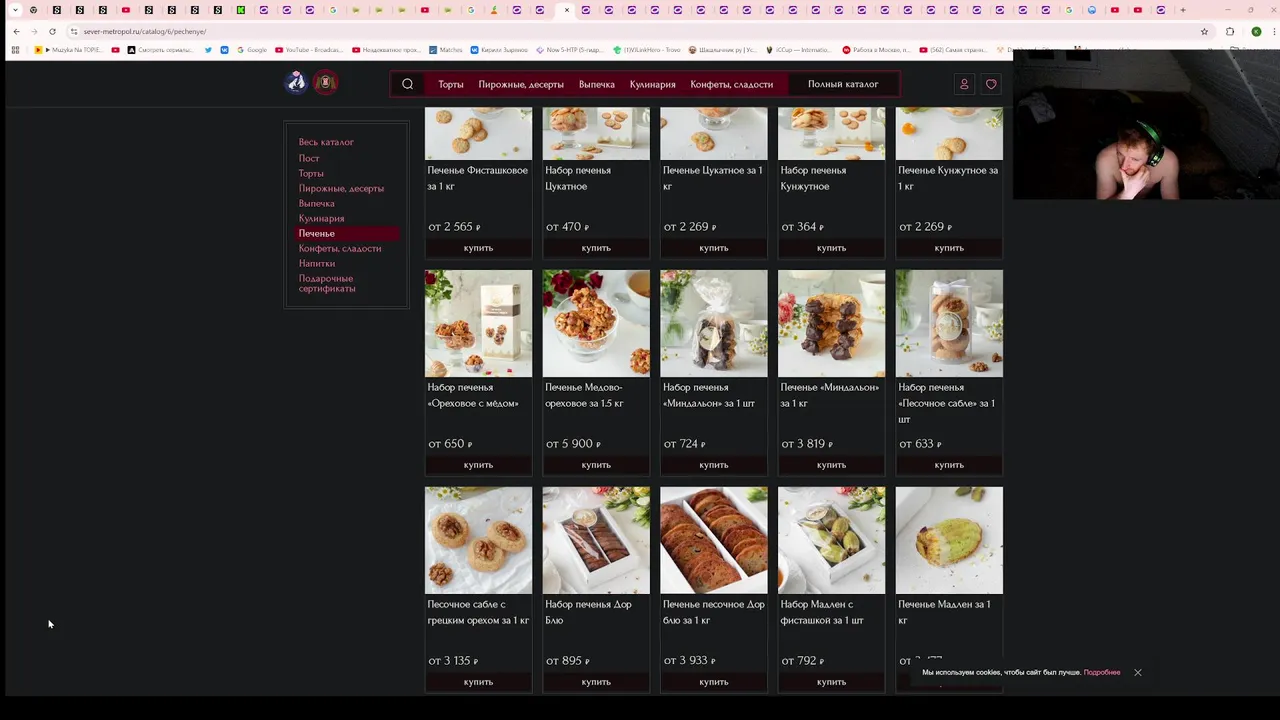Buy Набор Мадлен с фисташкой
This screenshot has height=720, width=1280.
coord(831,682)
